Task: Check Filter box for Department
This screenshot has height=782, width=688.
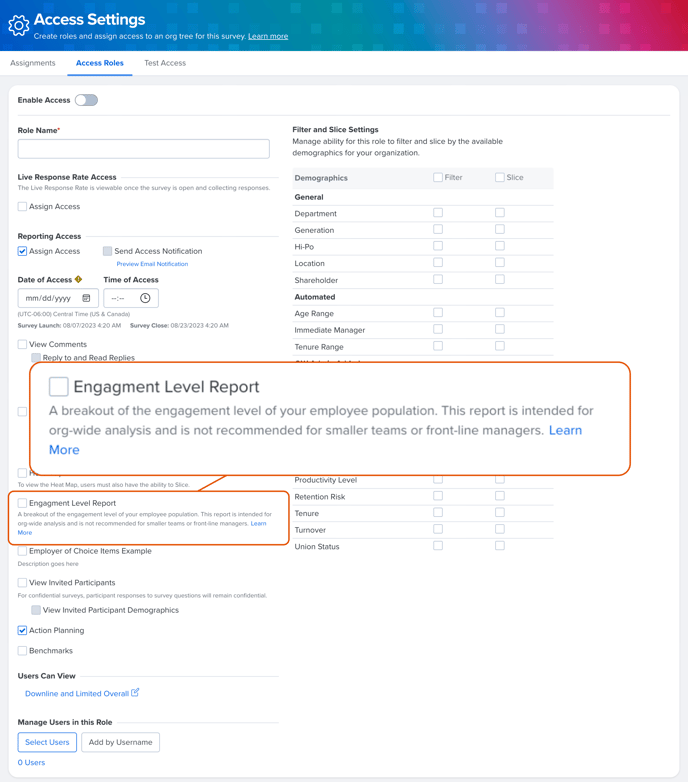Action: [438, 213]
